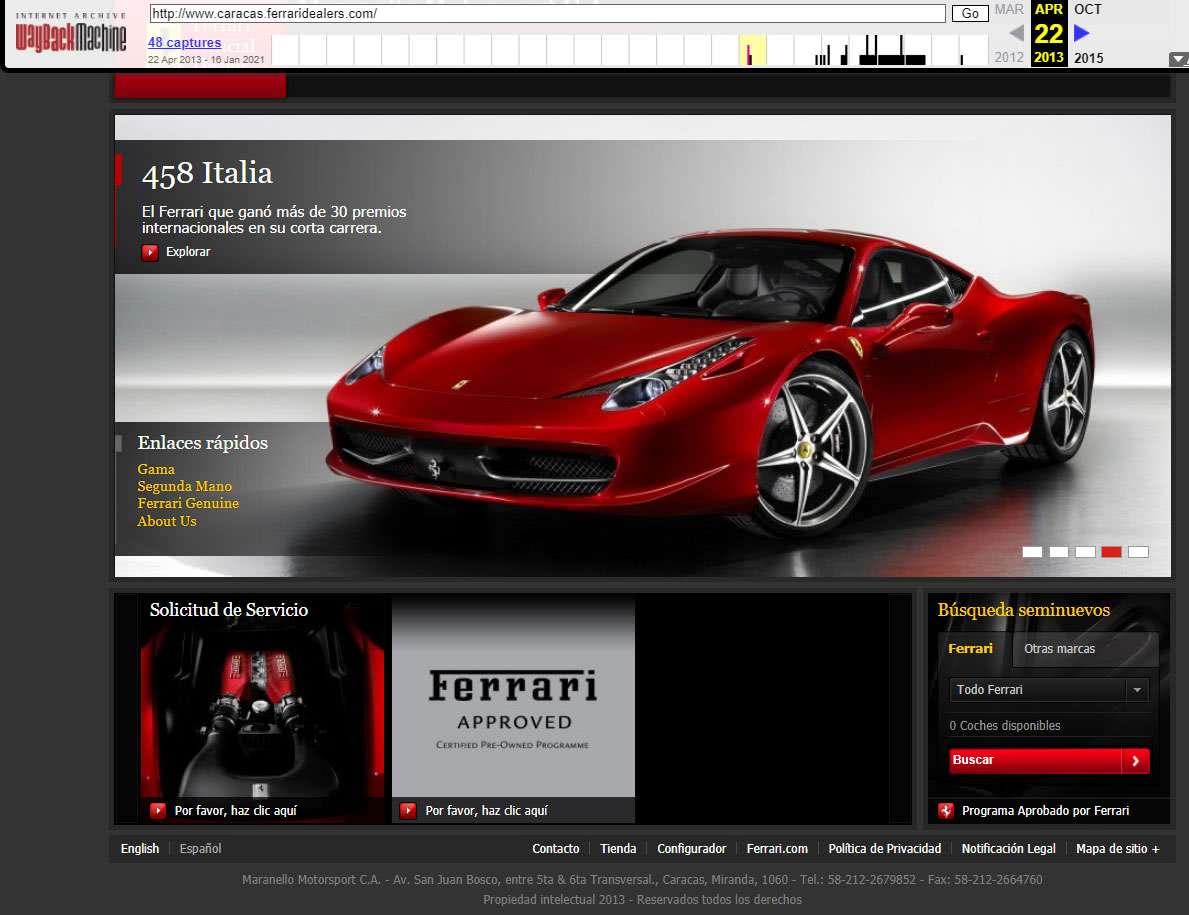Click the Wayback Machine logo

[x=71, y=34]
